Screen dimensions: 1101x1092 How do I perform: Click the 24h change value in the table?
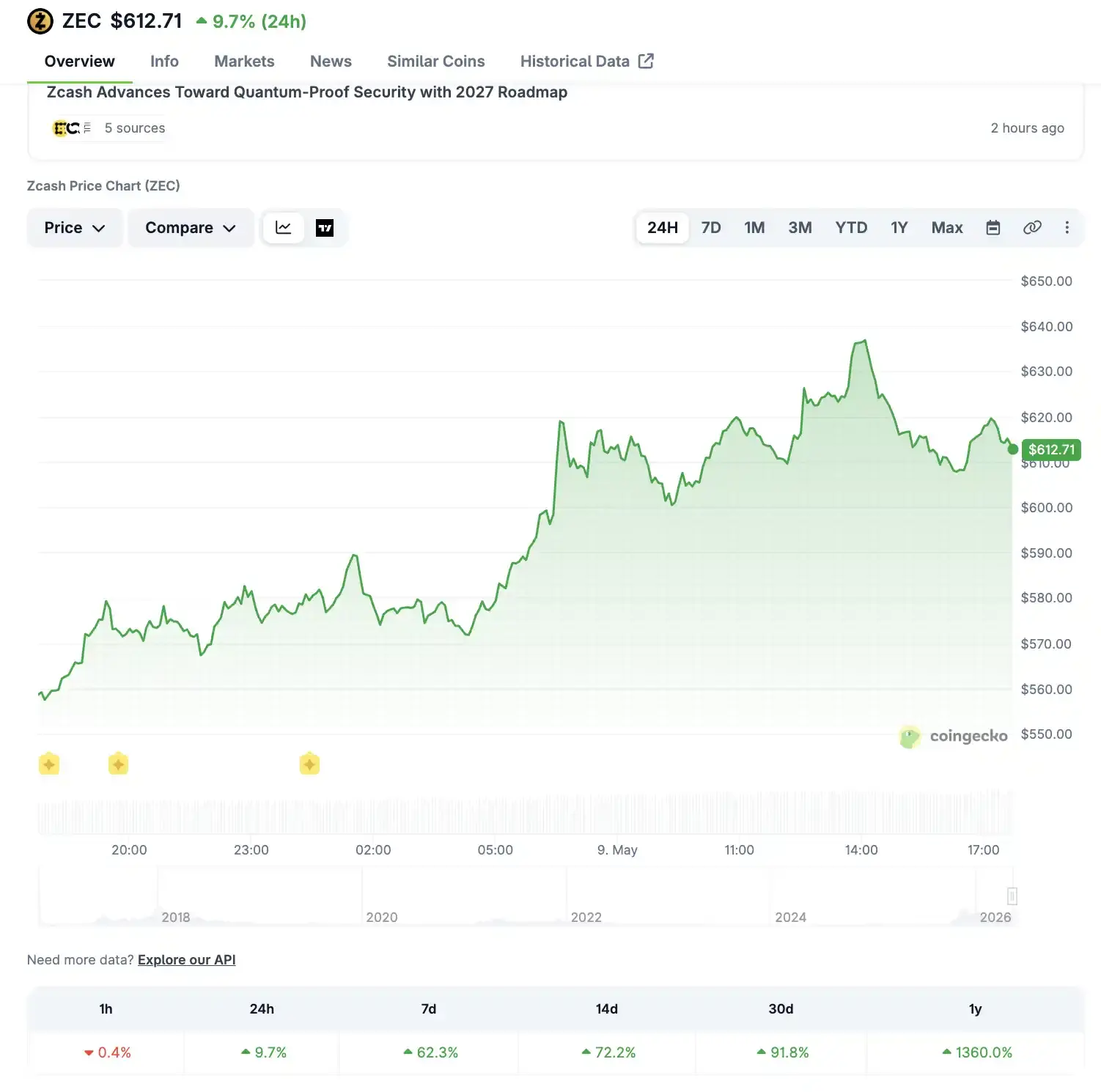[263, 1052]
